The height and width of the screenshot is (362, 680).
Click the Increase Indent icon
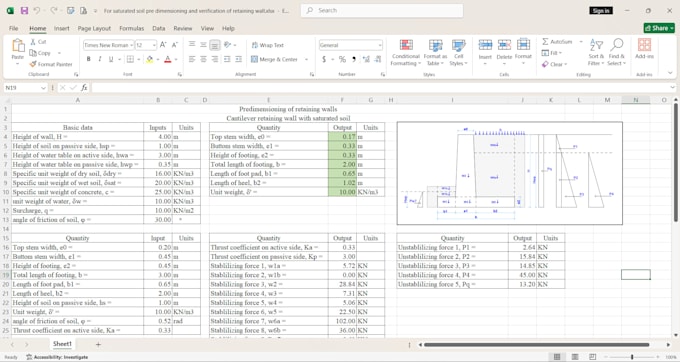[x=239, y=59]
